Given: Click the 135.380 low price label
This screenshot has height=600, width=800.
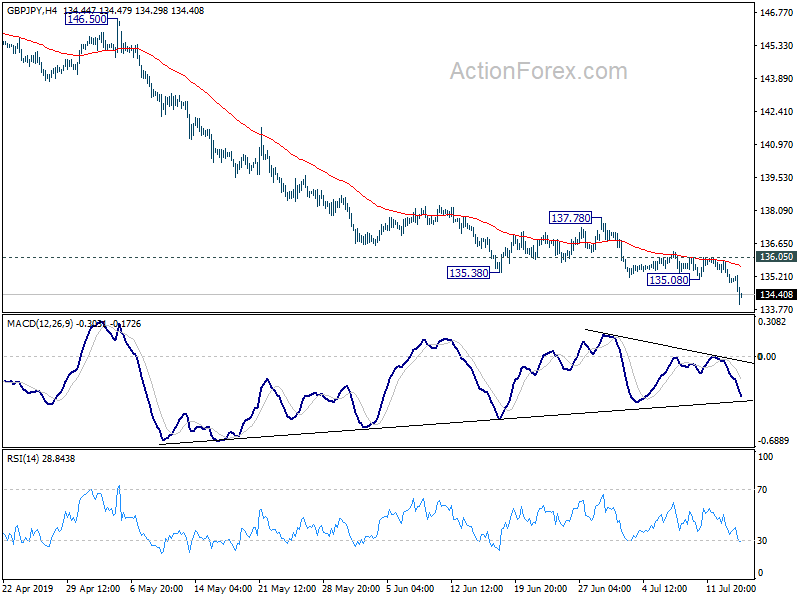Looking at the screenshot, I should coord(468,273).
